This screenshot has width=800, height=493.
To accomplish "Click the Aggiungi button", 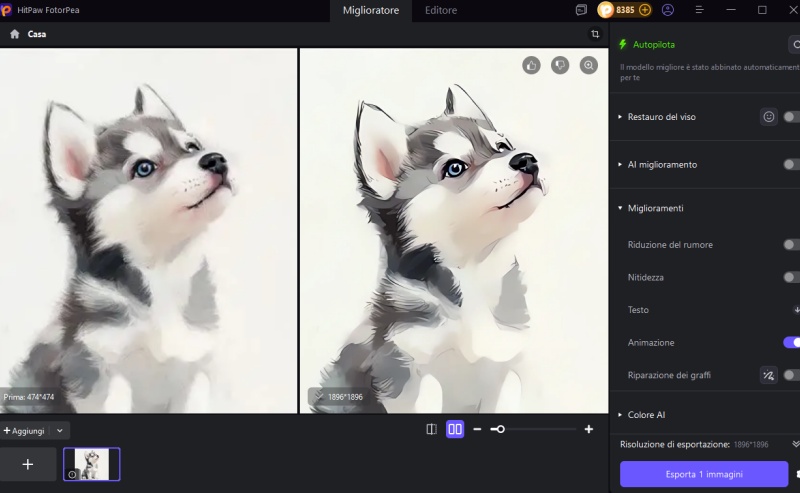I will (24, 431).
